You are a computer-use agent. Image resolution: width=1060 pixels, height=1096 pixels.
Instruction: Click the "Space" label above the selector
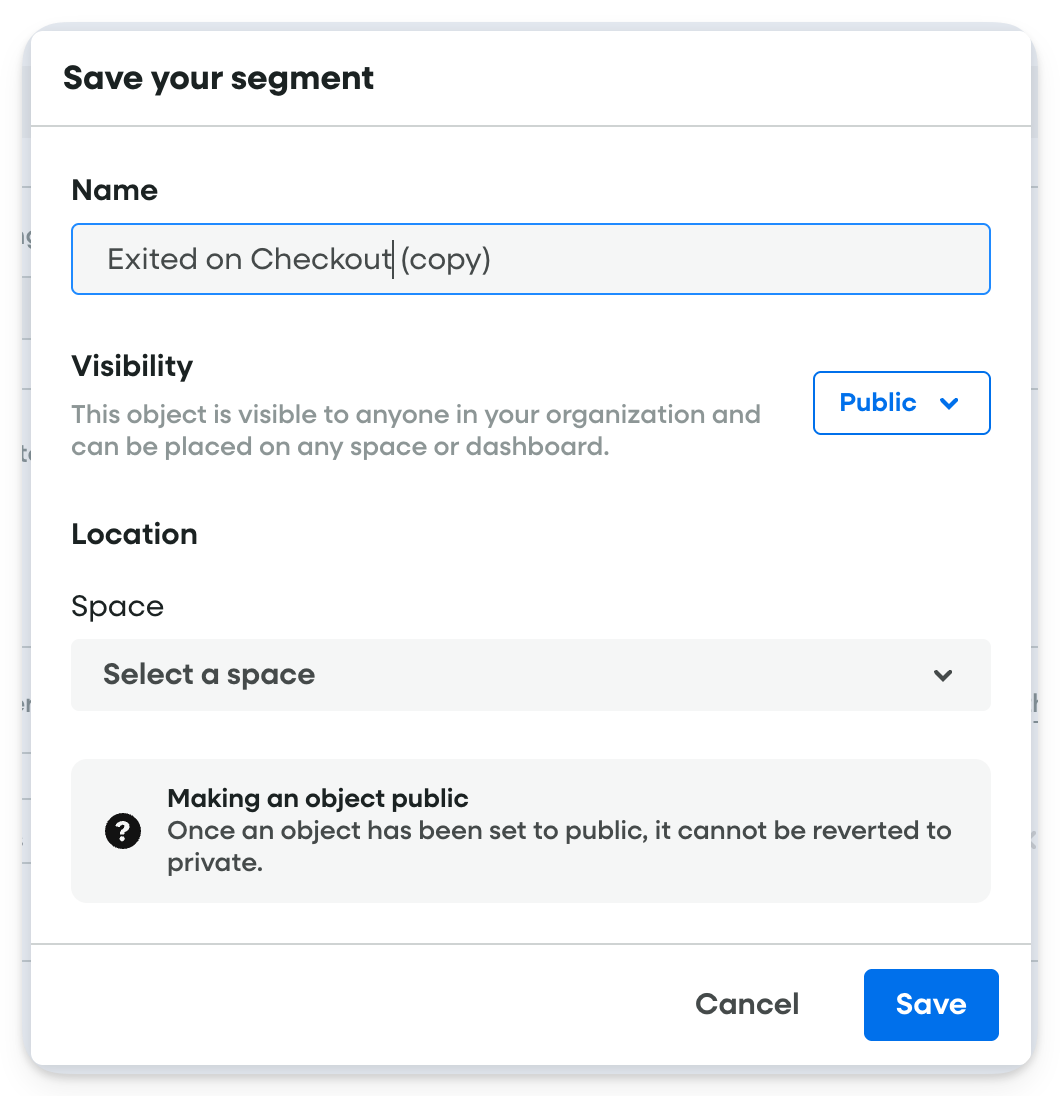coord(117,606)
